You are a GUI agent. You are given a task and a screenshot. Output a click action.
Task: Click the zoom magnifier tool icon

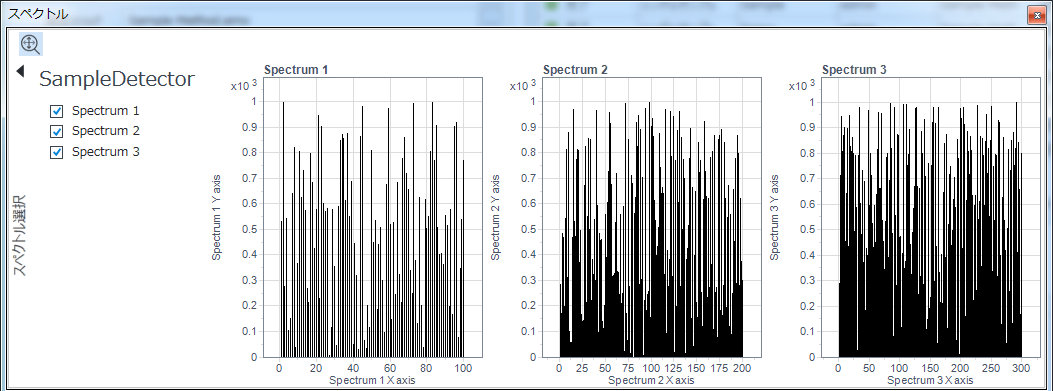[31, 44]
